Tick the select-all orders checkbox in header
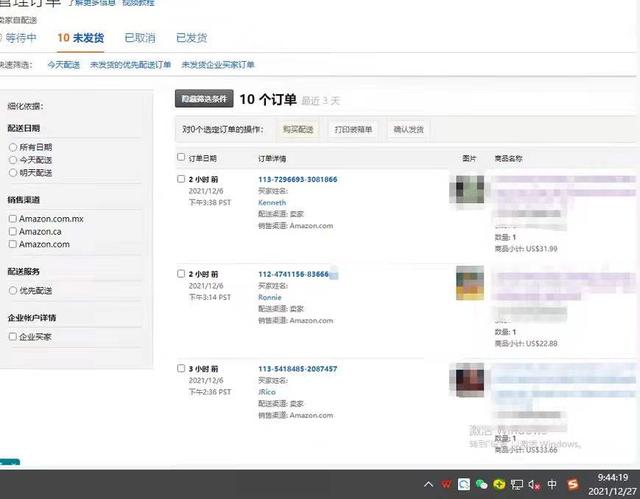The width and height of the screenshot is (640, 499). 181,157
